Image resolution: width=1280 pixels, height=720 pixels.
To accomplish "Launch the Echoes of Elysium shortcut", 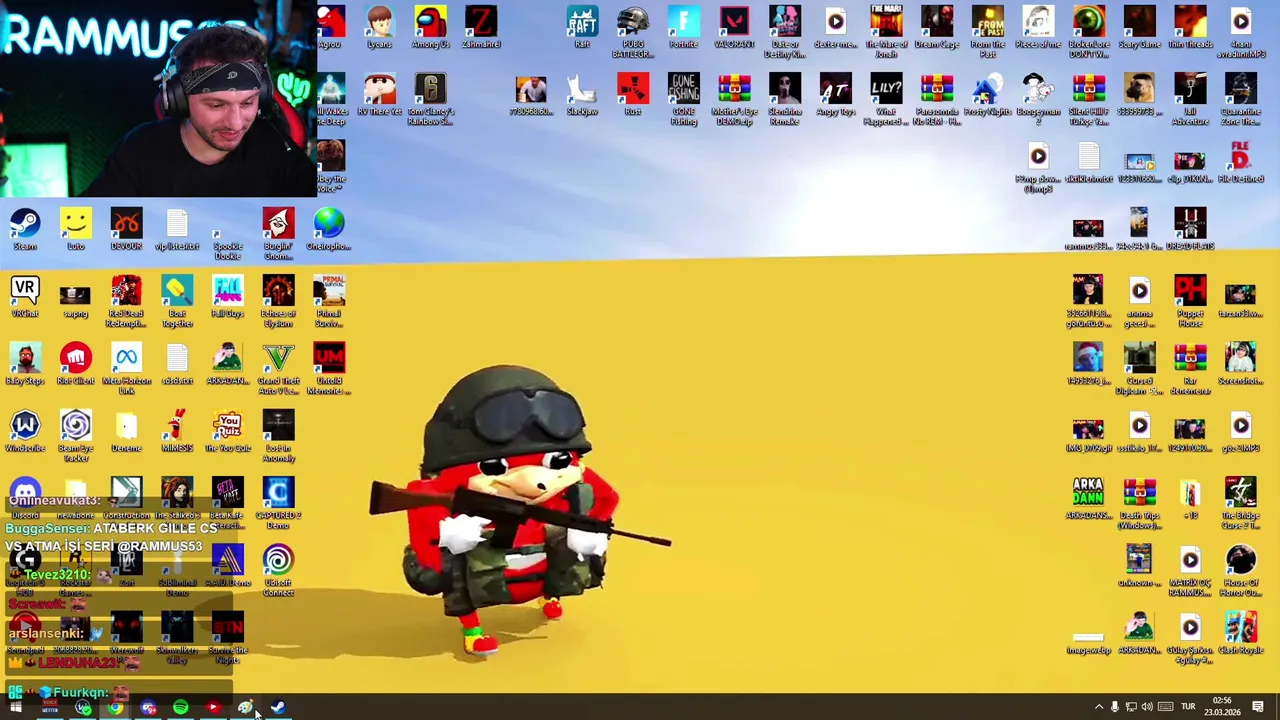I will (x=278, y=302).
